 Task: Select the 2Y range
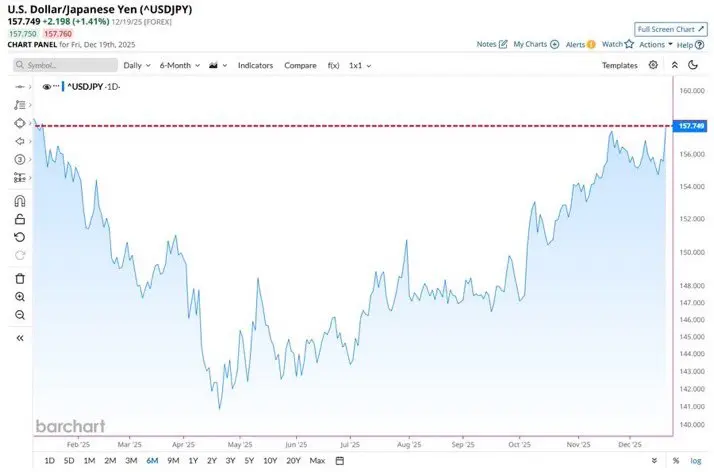click(x=212, y=461)
